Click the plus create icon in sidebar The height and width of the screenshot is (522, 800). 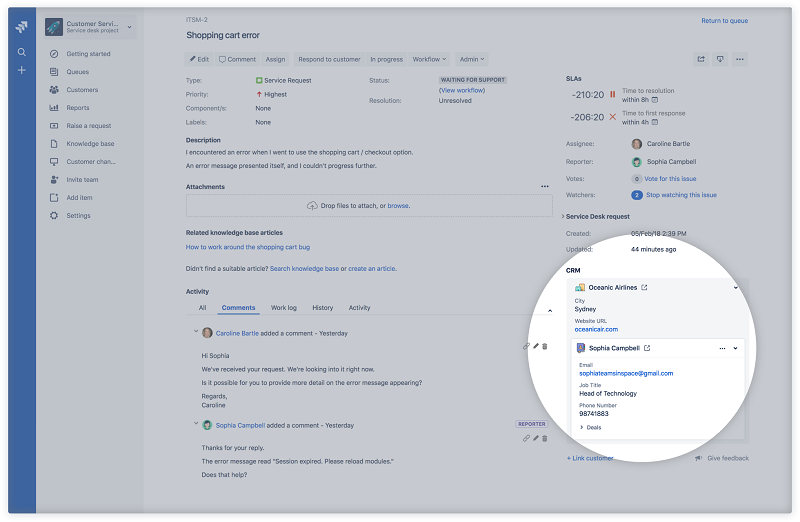tap(21, 71)
